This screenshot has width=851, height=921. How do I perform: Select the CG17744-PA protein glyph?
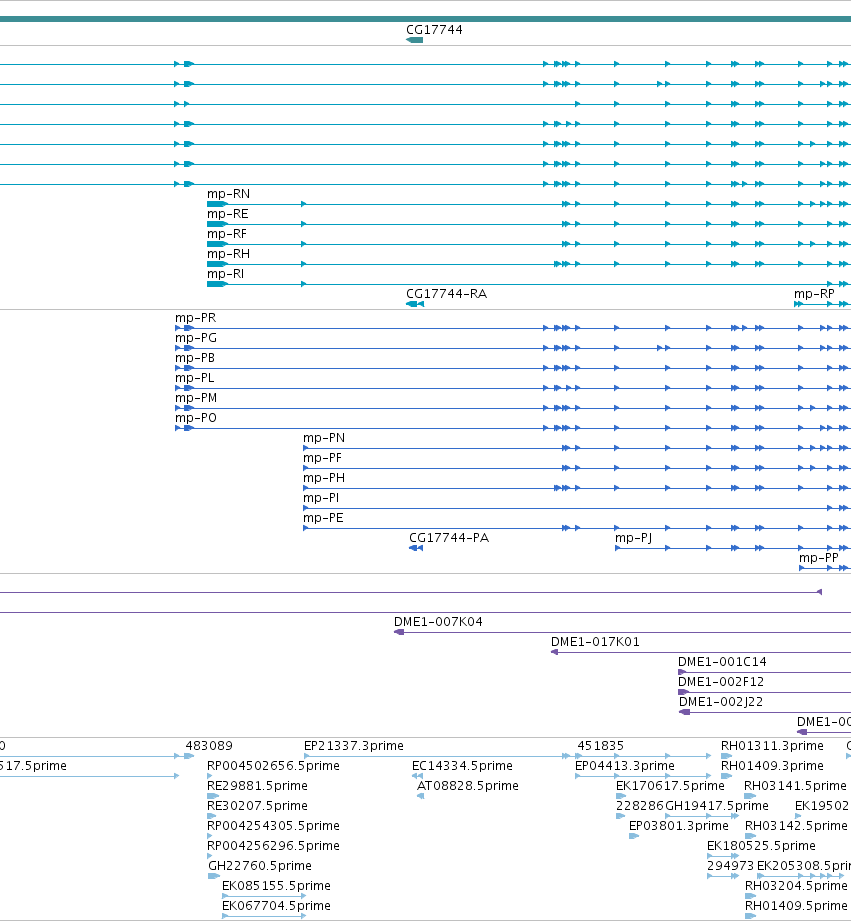pos(416,548)
